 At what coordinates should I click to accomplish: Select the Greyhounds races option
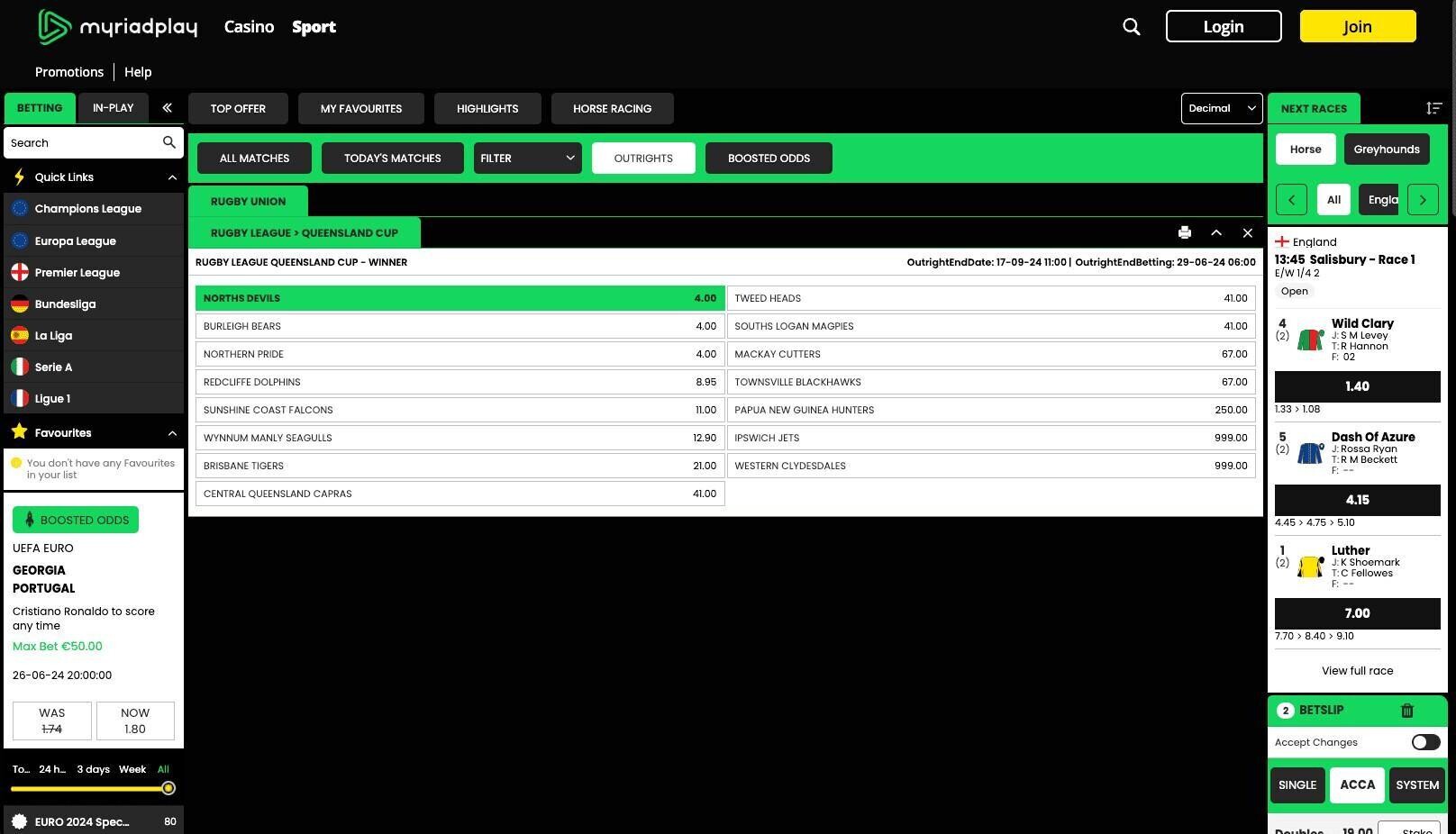[1387, 150]
